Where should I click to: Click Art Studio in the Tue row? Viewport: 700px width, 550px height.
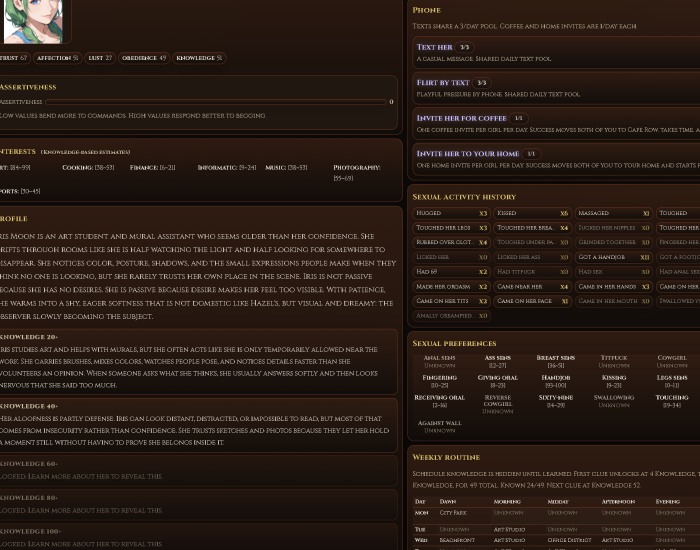pos(509,529)
